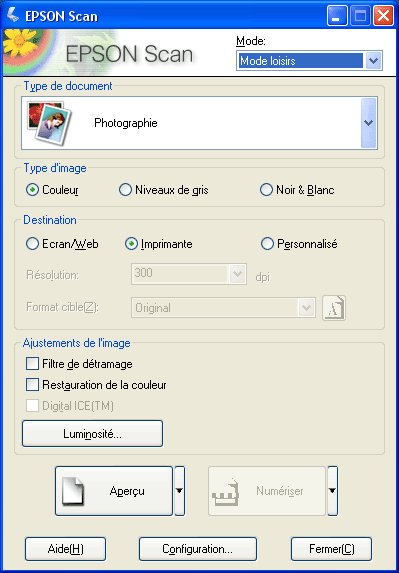Select the Niveaux de gris radio button
The image size is (399, 573).
(x=125, y=190)
